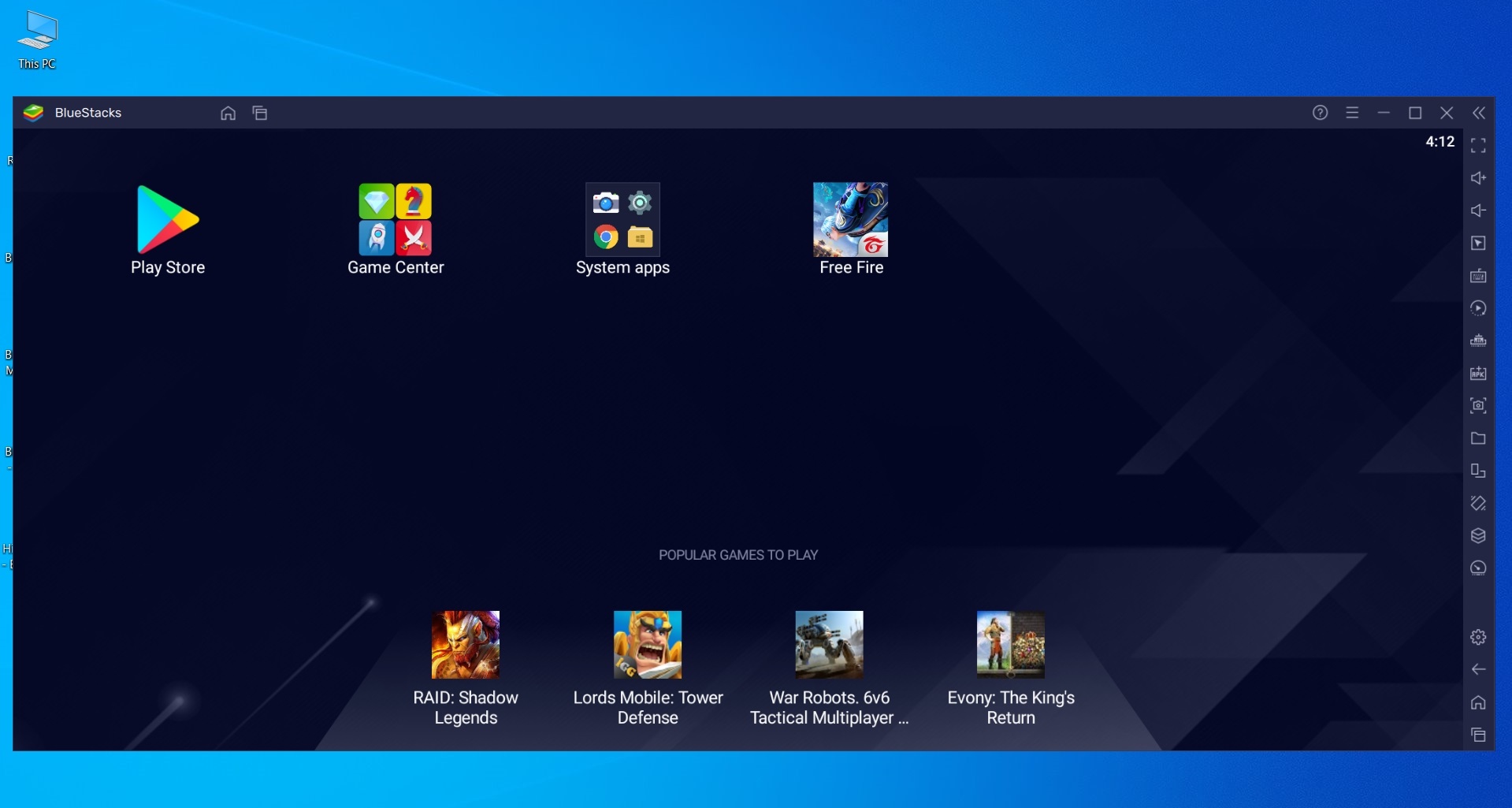
Task: Open the macro recorder
Action: 1478,308
